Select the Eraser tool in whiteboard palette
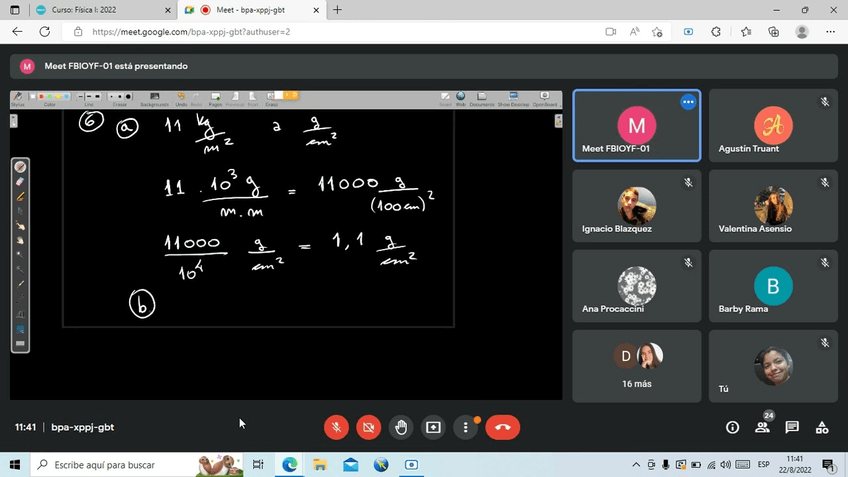 [x=20, y=182]
